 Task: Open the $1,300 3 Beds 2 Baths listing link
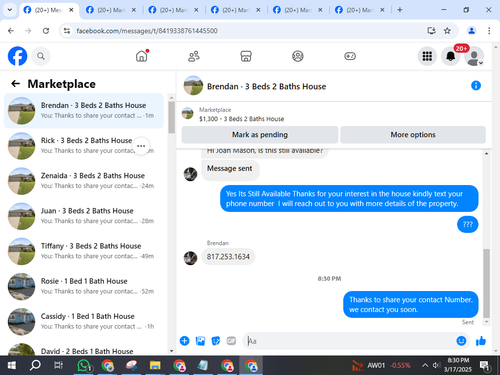pos(242,119)
